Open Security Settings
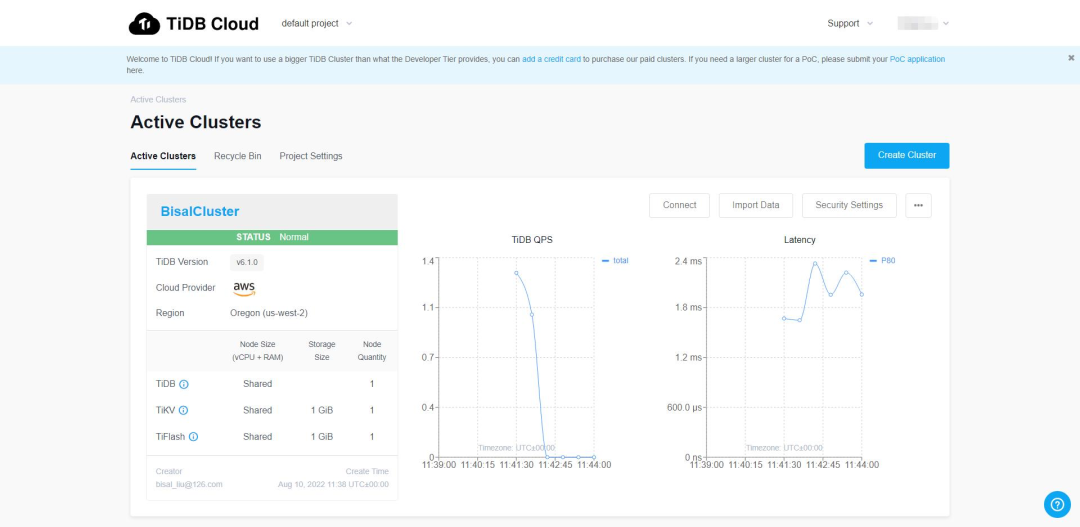The height and width of the screenshot is (527, 1080). pyautogui.click(x=849, y=205)
